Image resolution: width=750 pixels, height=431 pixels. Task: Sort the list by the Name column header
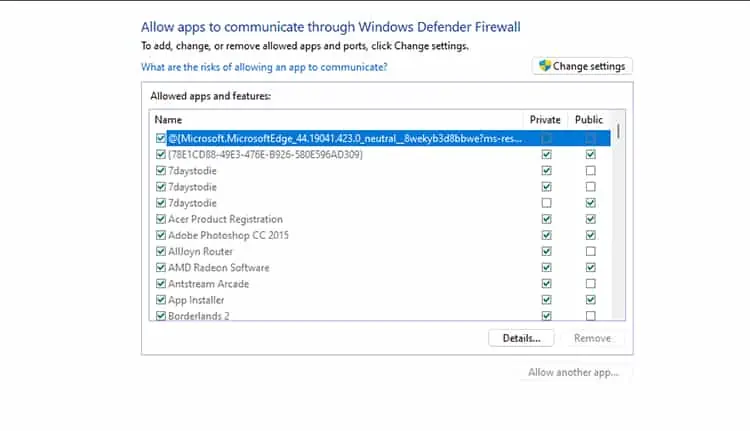[168, 119]
